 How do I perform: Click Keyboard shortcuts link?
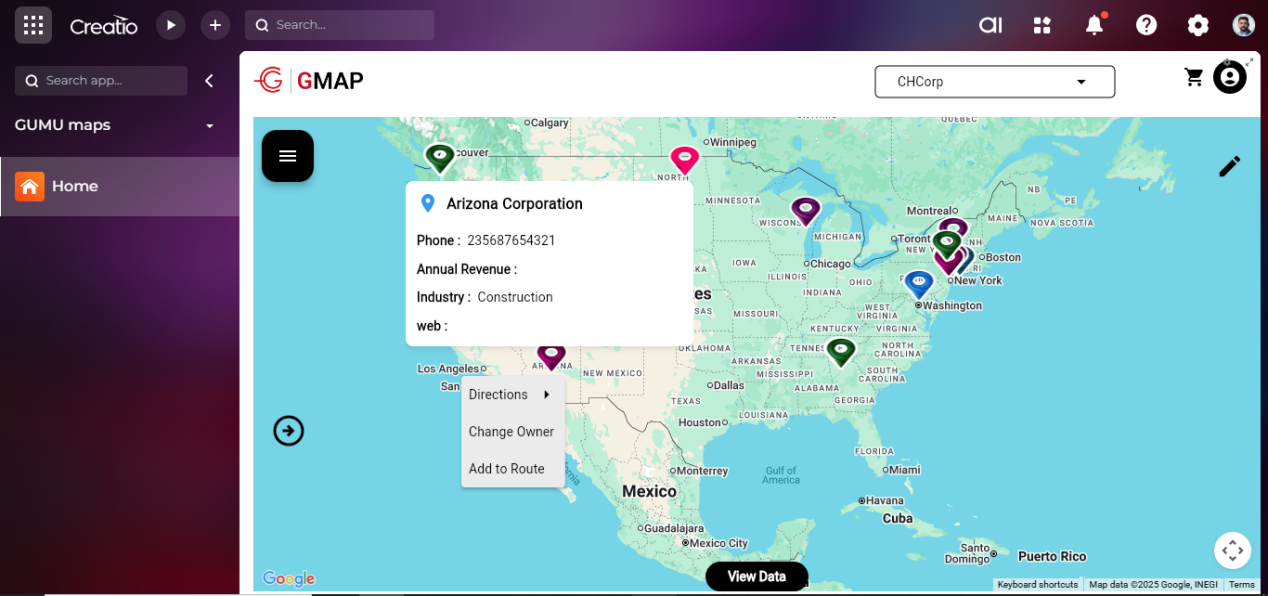pyautogui.click(x=1037, y=585)
